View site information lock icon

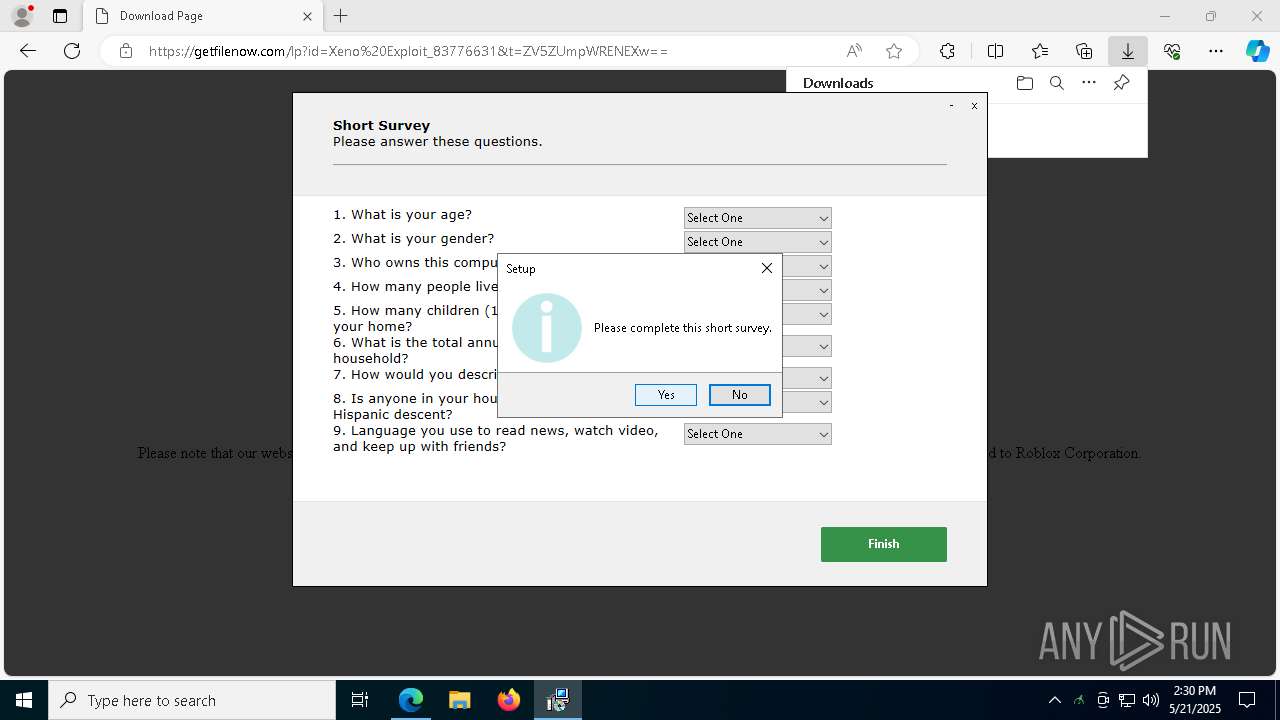click(126, 51)
